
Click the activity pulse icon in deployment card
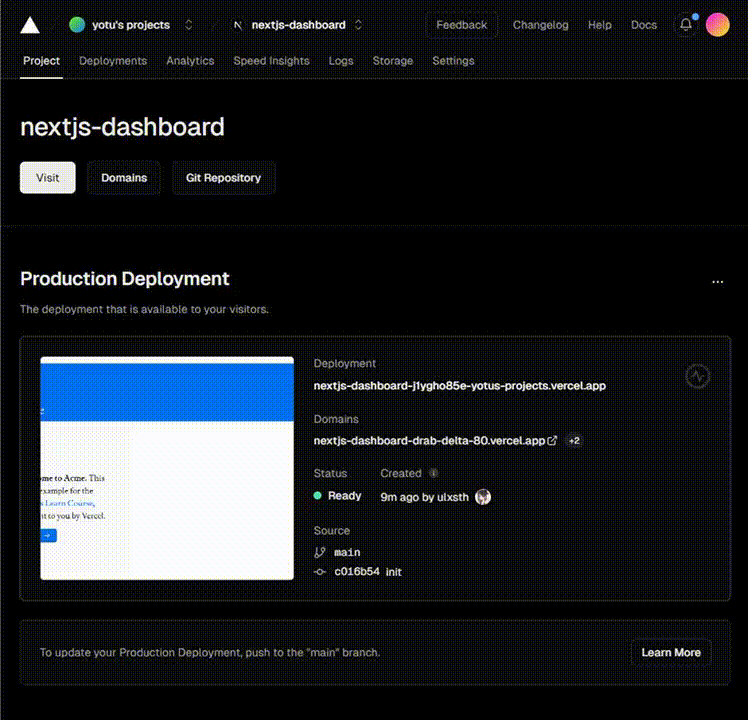tap(697, 376)
